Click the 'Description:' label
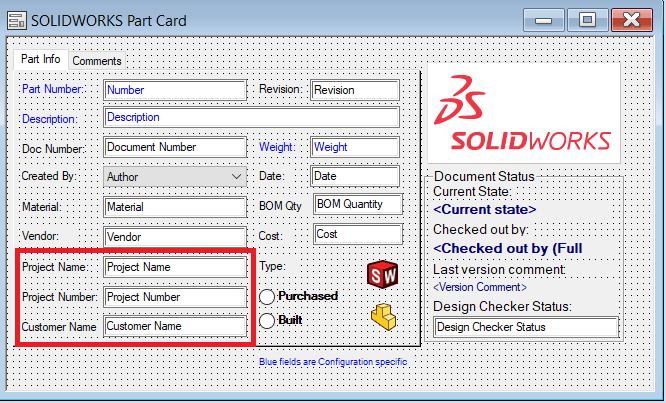666x403 pixels. click(50, 119)
